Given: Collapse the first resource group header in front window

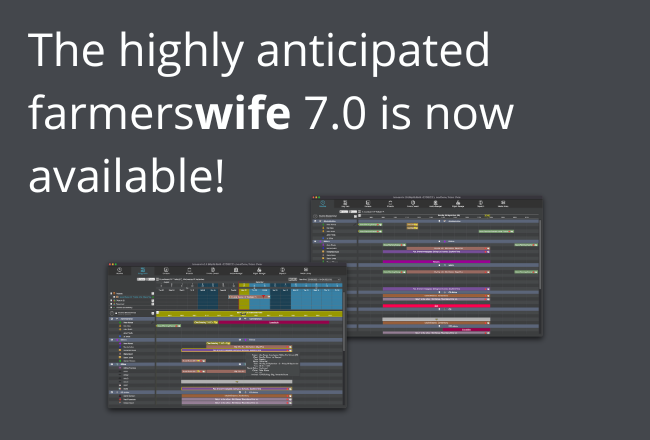Looking at the screenshot, I should coord(111,318).
